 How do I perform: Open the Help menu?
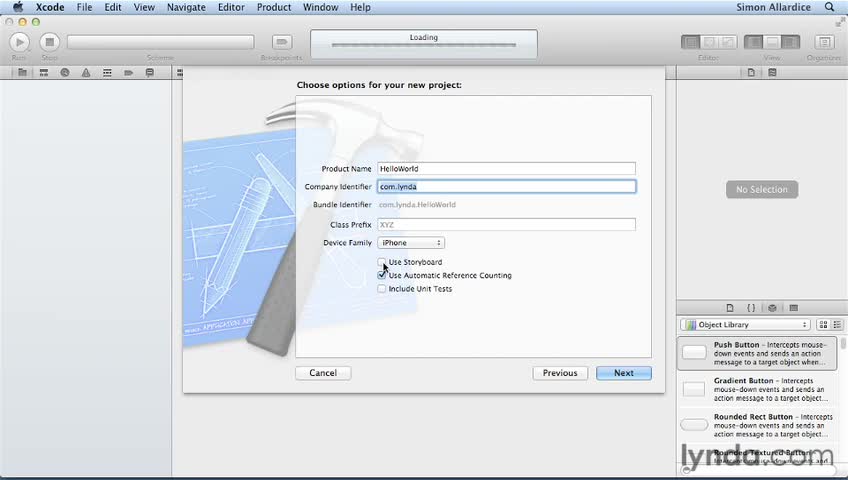pyautogui.click(x=360, y=7)
